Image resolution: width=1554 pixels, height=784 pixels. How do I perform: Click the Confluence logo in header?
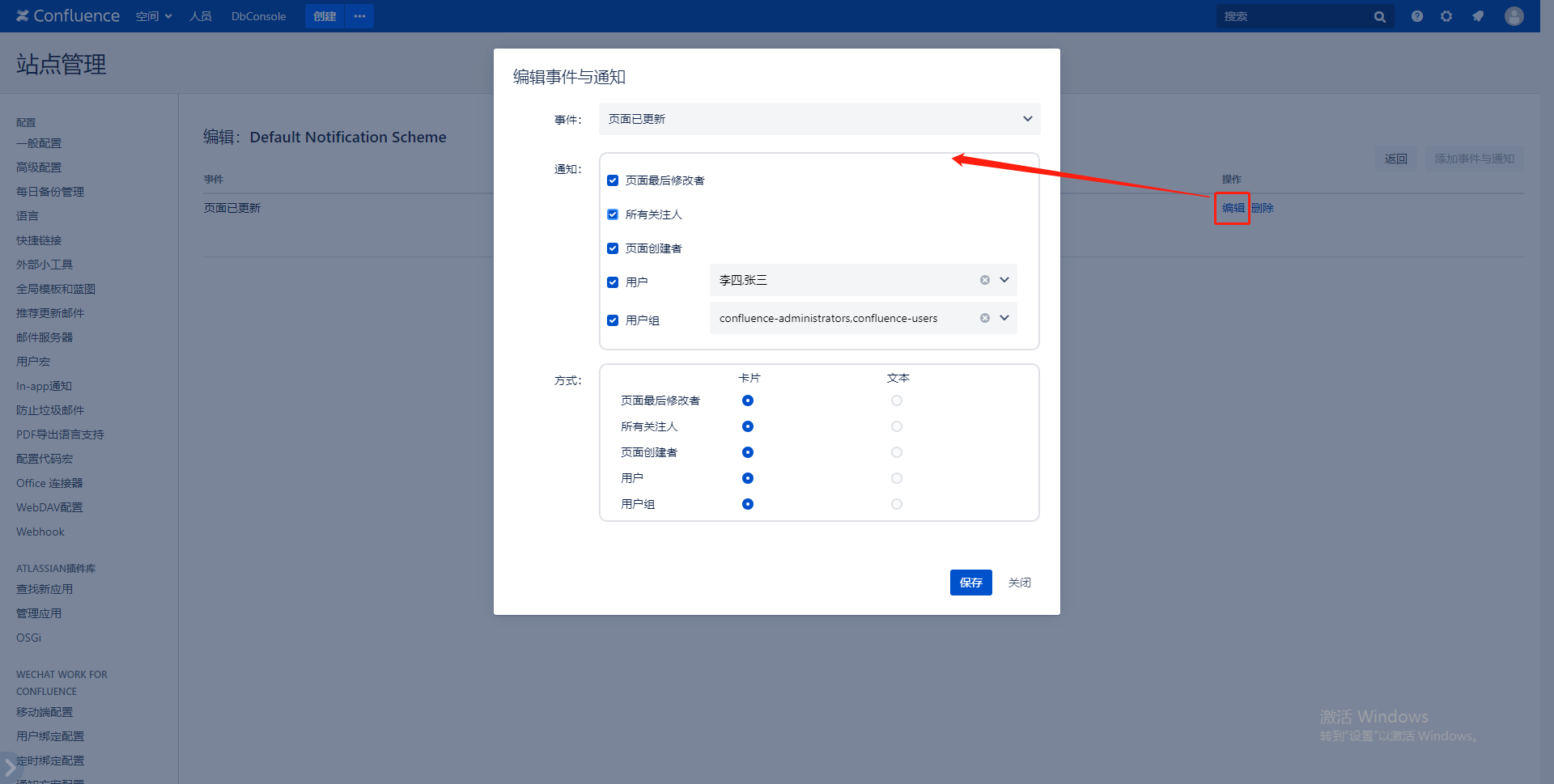click(x=68, y=16)
